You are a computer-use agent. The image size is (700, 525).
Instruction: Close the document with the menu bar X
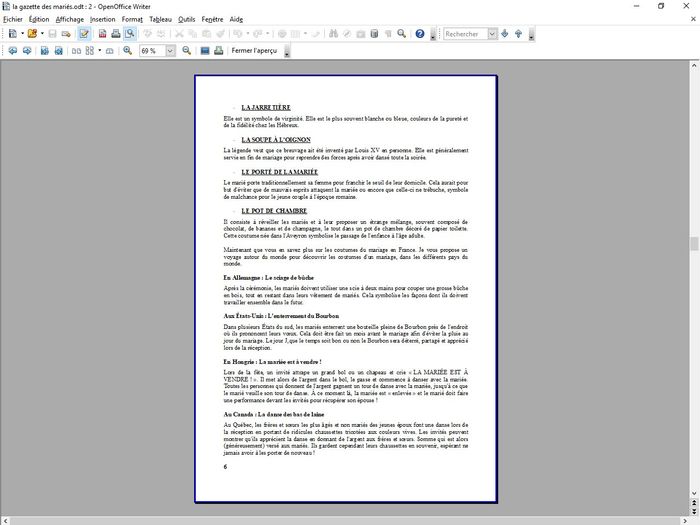coord(693,19)
